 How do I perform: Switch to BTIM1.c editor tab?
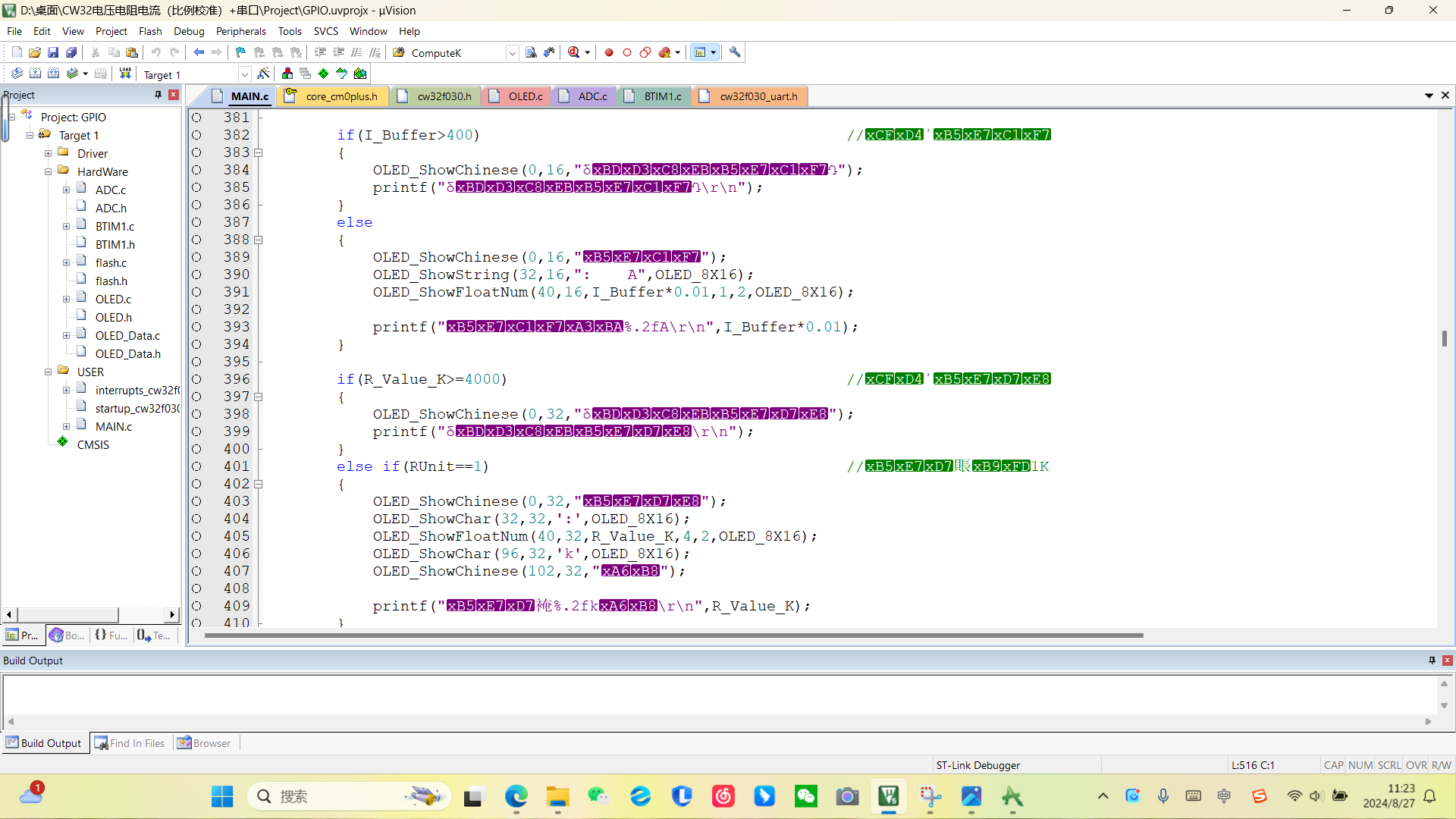[654, 96]
